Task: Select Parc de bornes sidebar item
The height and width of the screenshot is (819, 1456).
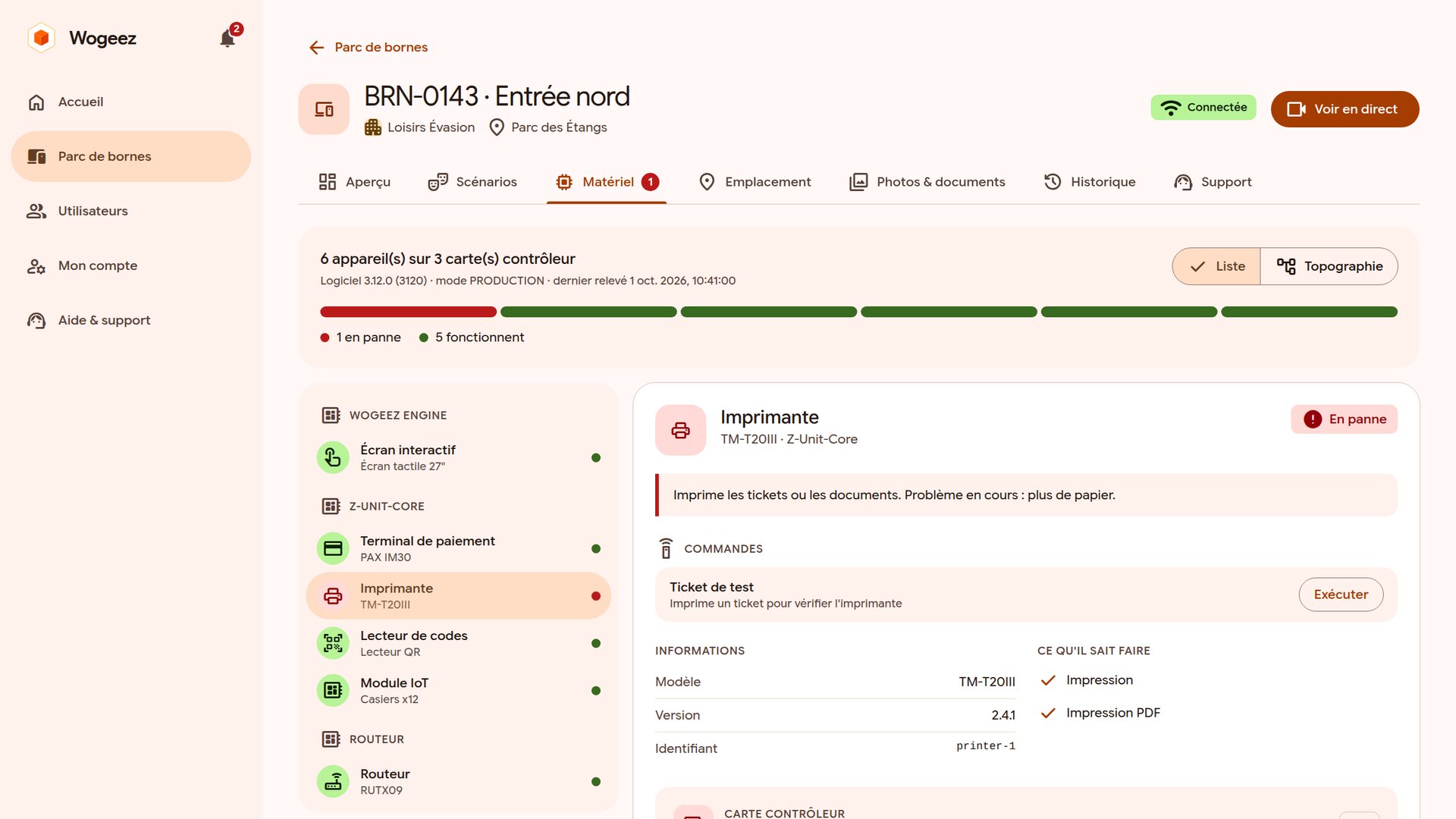Action: click(130, 156)
